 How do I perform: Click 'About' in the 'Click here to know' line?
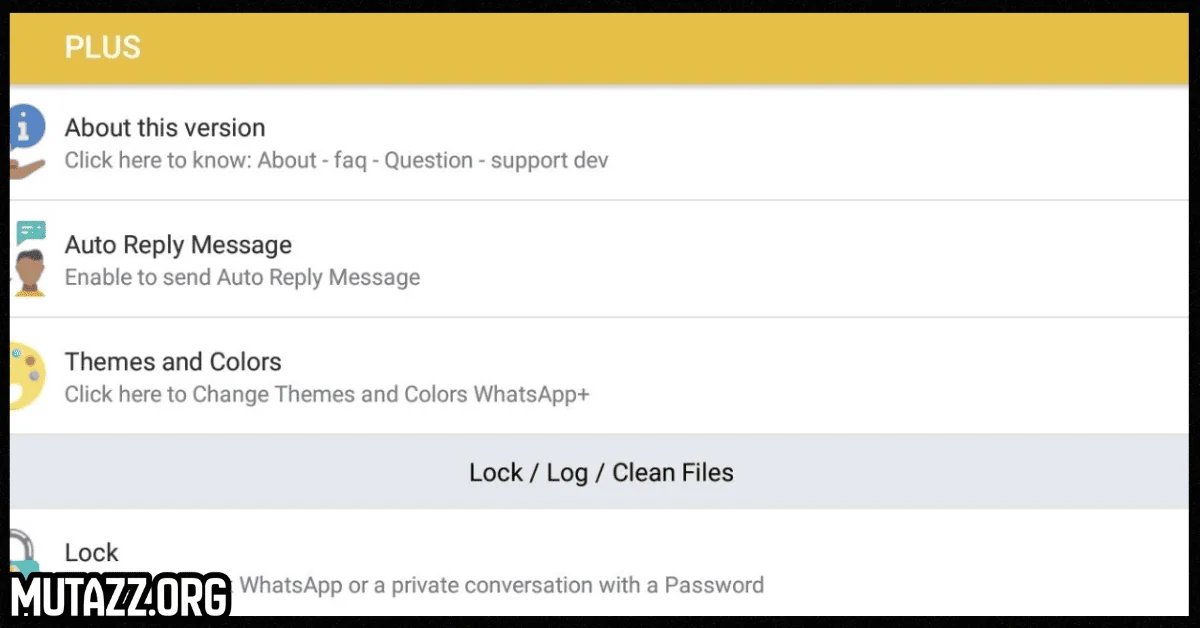tap(287, 160)
